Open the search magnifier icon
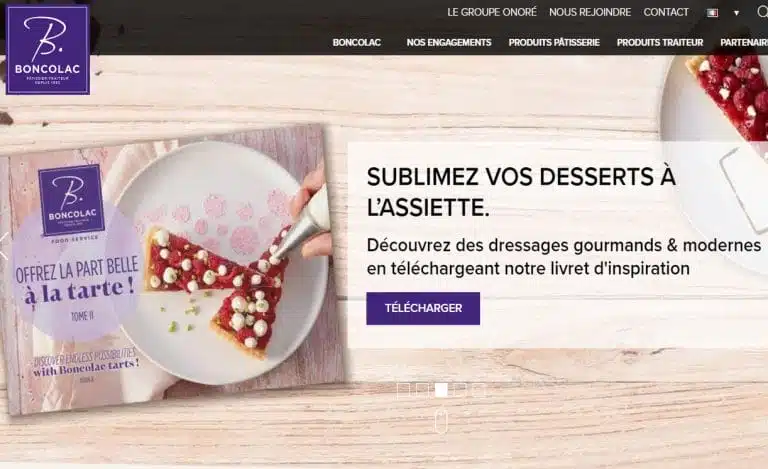This screenshot has width=768, height=469. pyautogui.click(x=763, y=12)
